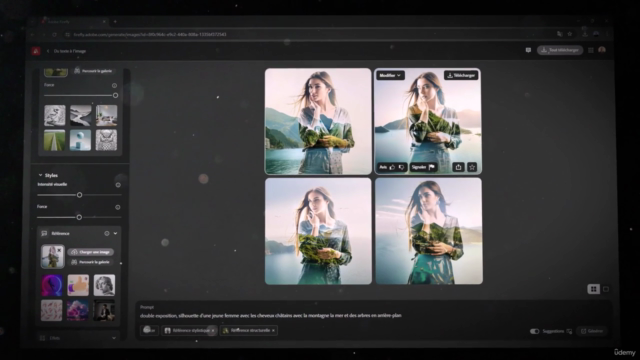Show info for top structure Force
640x360 pixels.
point(114,86)
